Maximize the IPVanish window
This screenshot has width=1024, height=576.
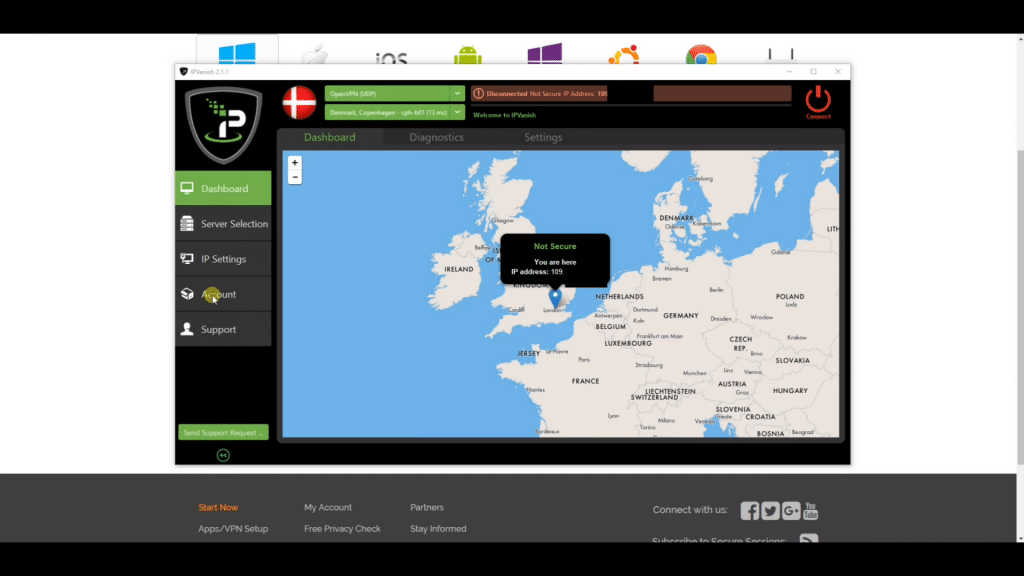coord(813,71)
